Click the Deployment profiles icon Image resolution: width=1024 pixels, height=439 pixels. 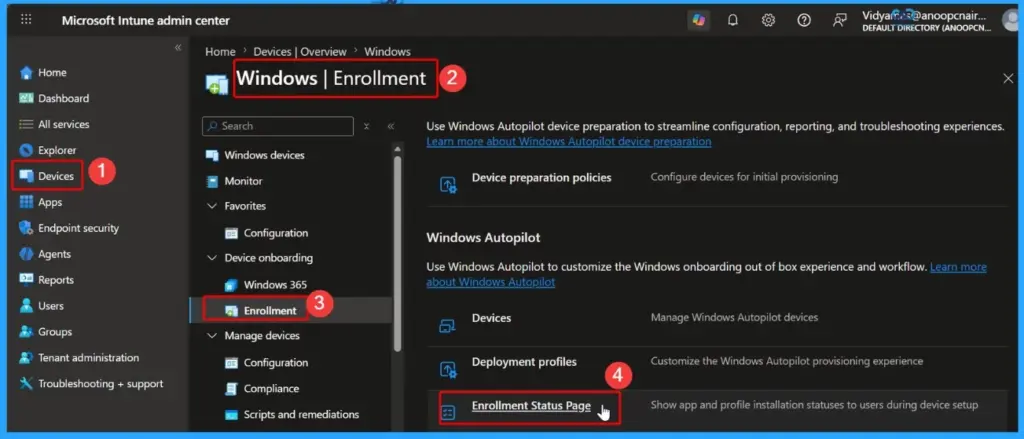point(448,370)
